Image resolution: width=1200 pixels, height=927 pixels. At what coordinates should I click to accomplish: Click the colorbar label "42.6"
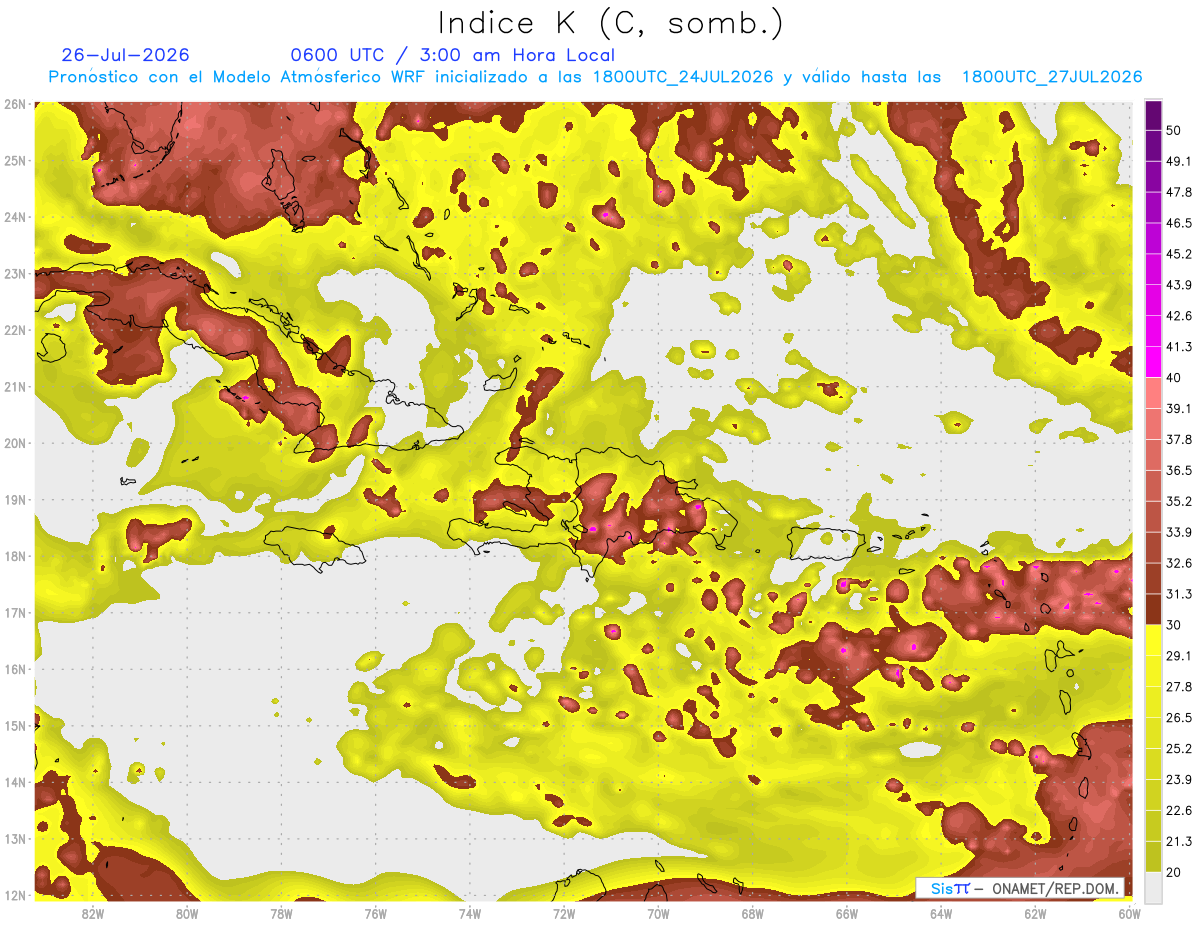point(1179,316)
